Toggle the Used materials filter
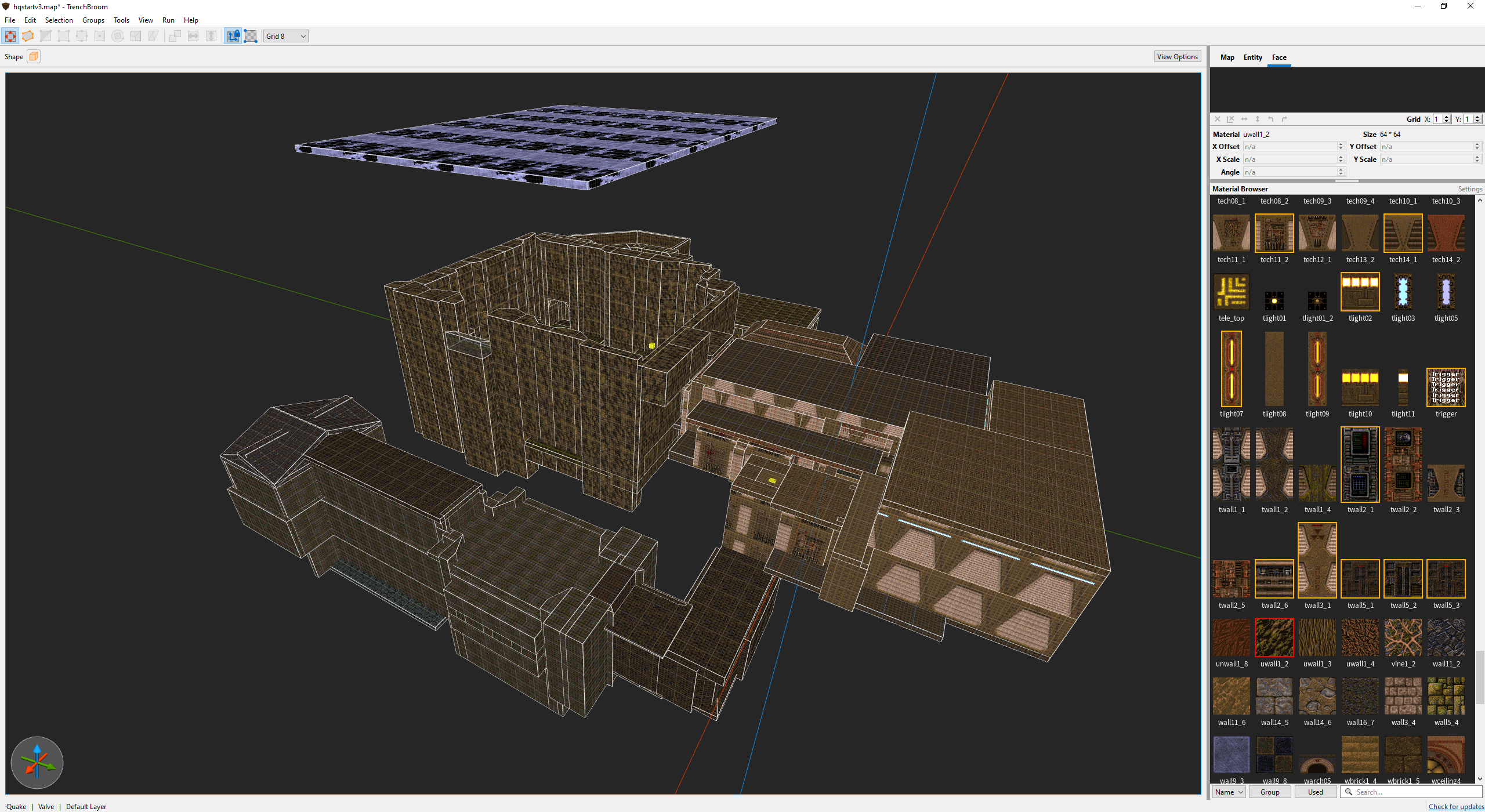1485x812 pixels. pos(1315,792)
